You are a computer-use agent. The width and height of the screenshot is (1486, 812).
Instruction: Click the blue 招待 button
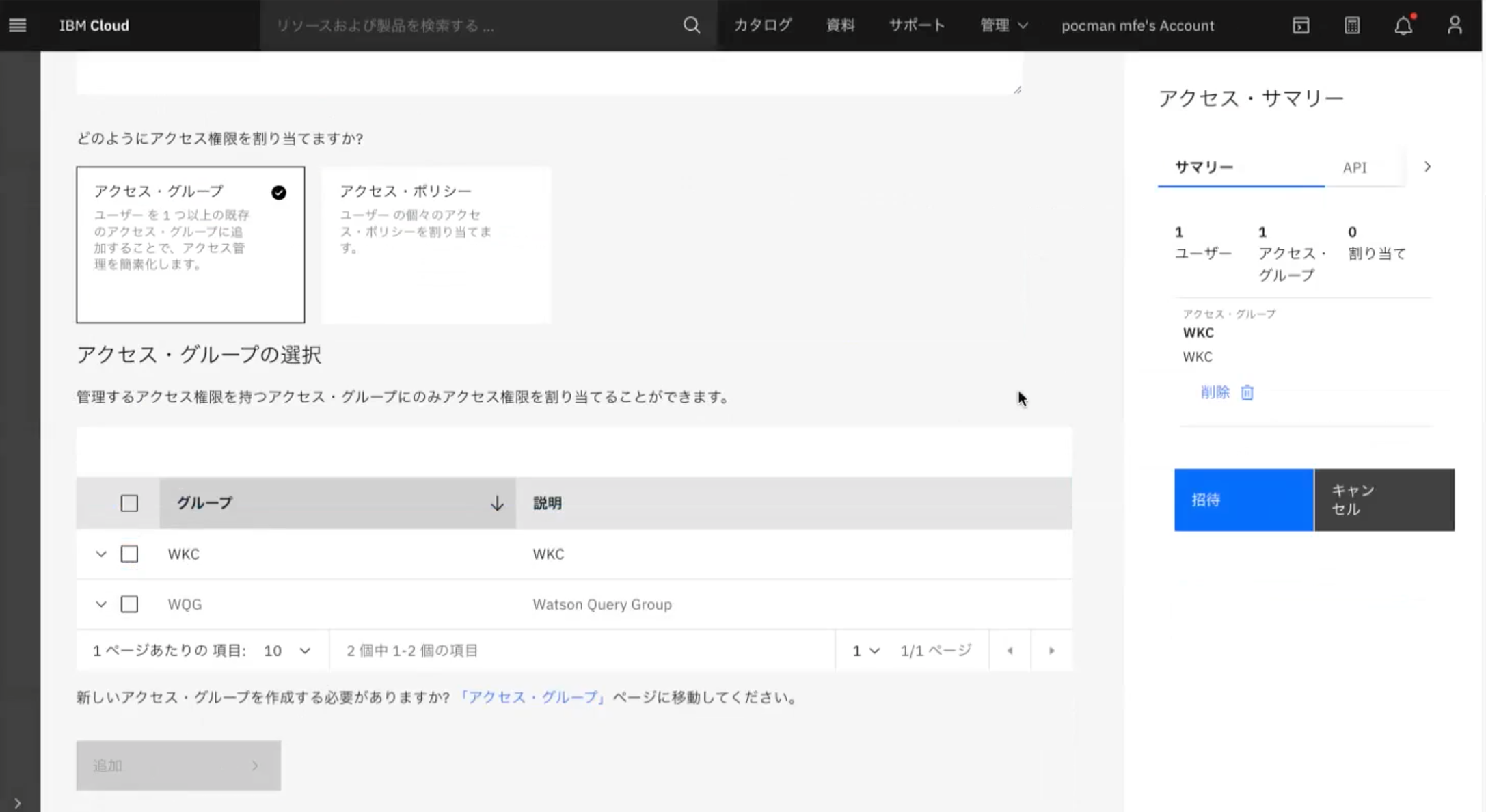pos(1243,500)
